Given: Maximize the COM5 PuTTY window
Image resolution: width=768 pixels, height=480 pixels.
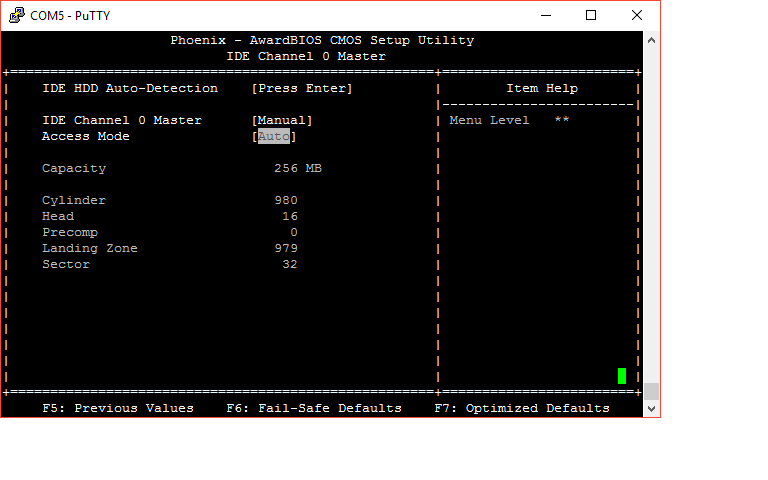Looking at the screenshot, I should click(x=591, y=15).
